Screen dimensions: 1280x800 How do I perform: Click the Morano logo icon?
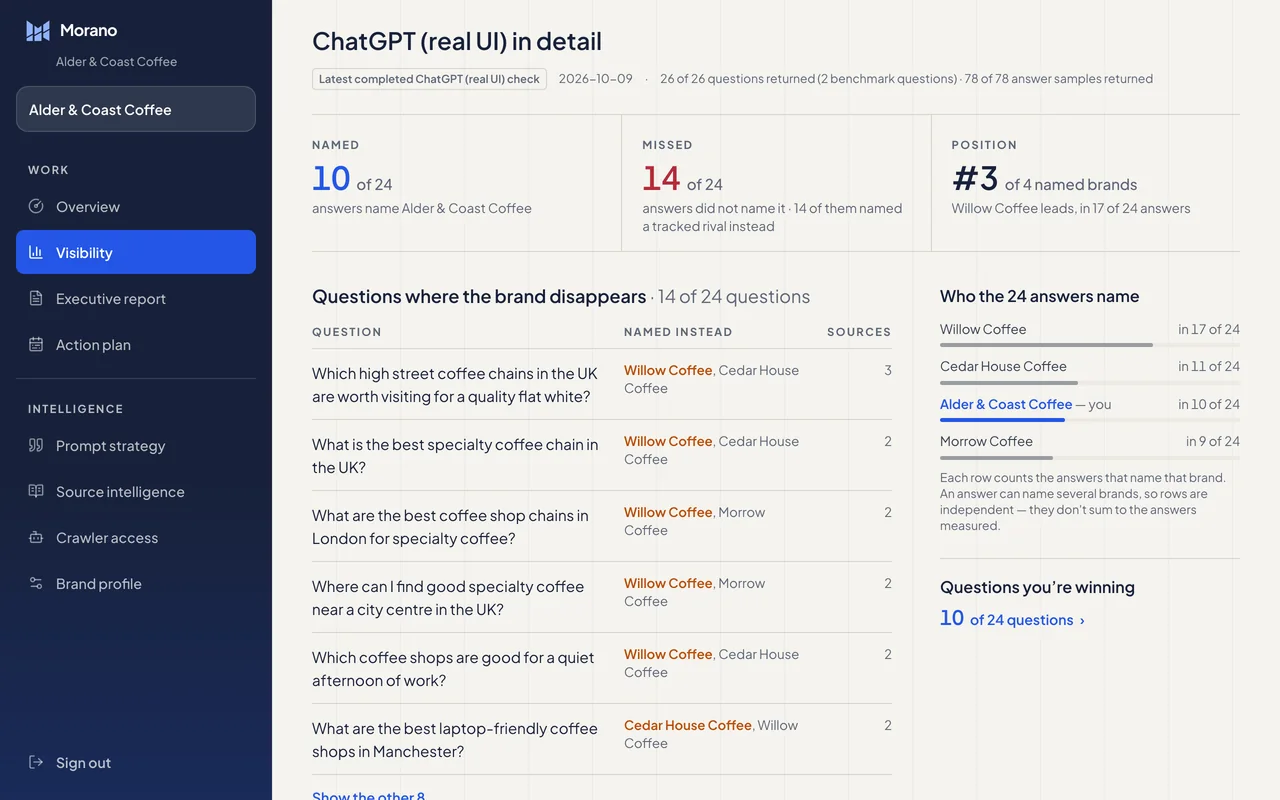[38, 31]
